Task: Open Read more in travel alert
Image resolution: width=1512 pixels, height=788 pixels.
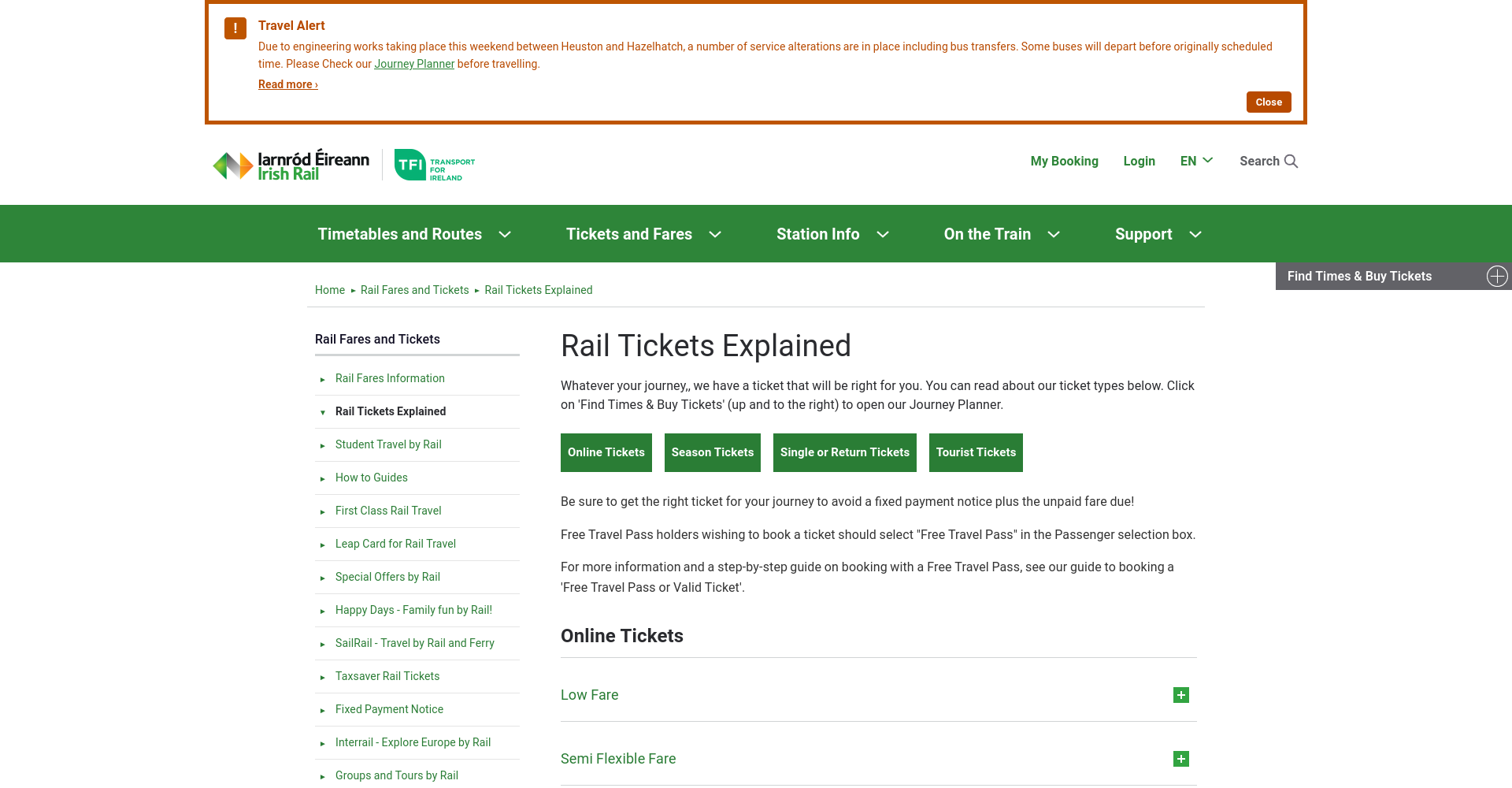Action: coord(288,84)
